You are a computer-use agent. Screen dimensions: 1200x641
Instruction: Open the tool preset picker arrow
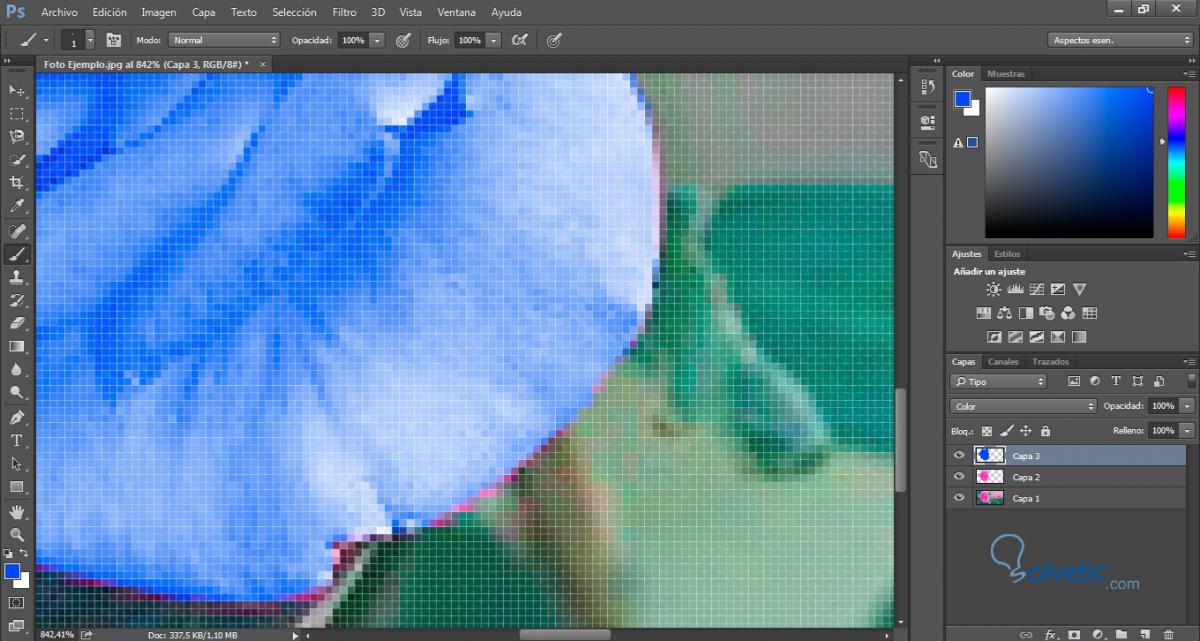point(47,40)
